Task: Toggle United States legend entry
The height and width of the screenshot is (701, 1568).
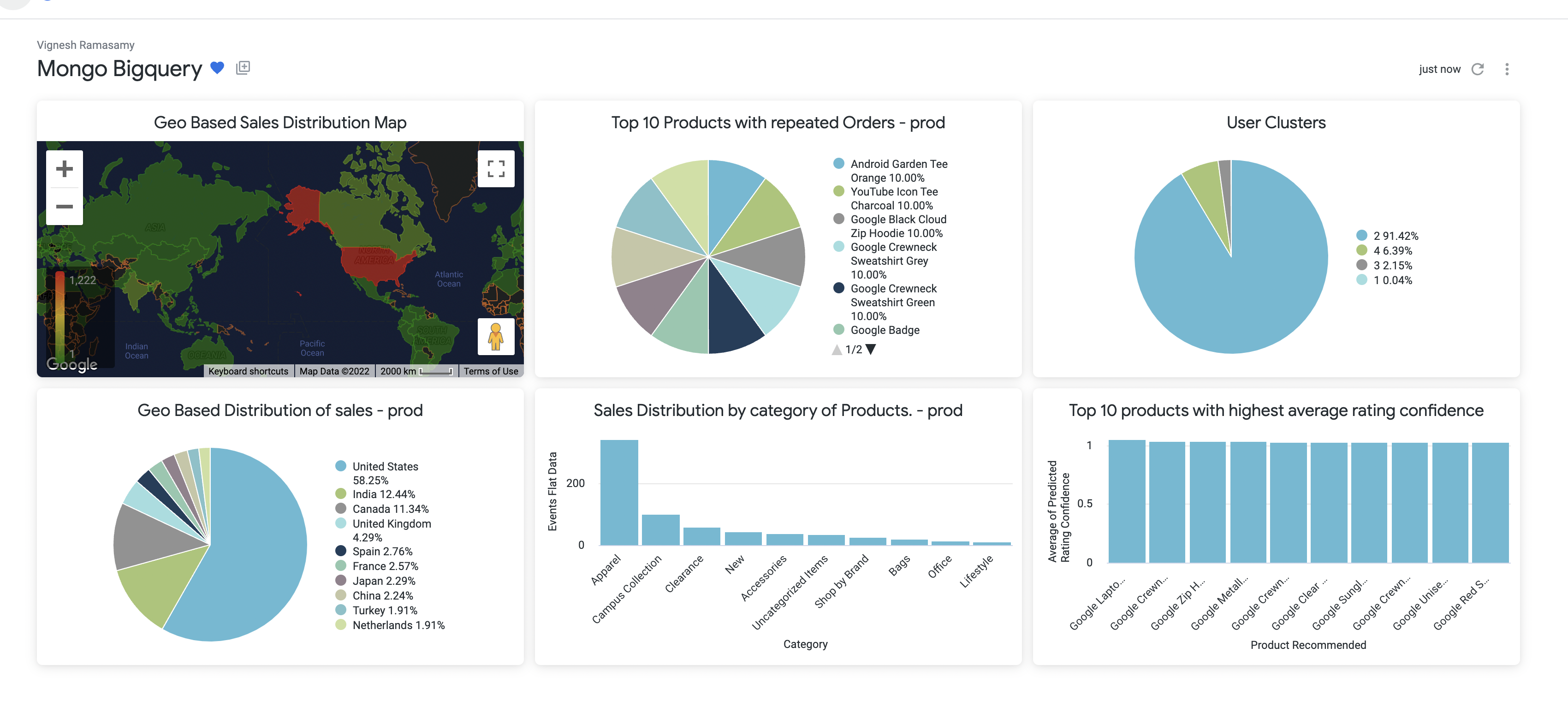Action: tap(385, 467)
